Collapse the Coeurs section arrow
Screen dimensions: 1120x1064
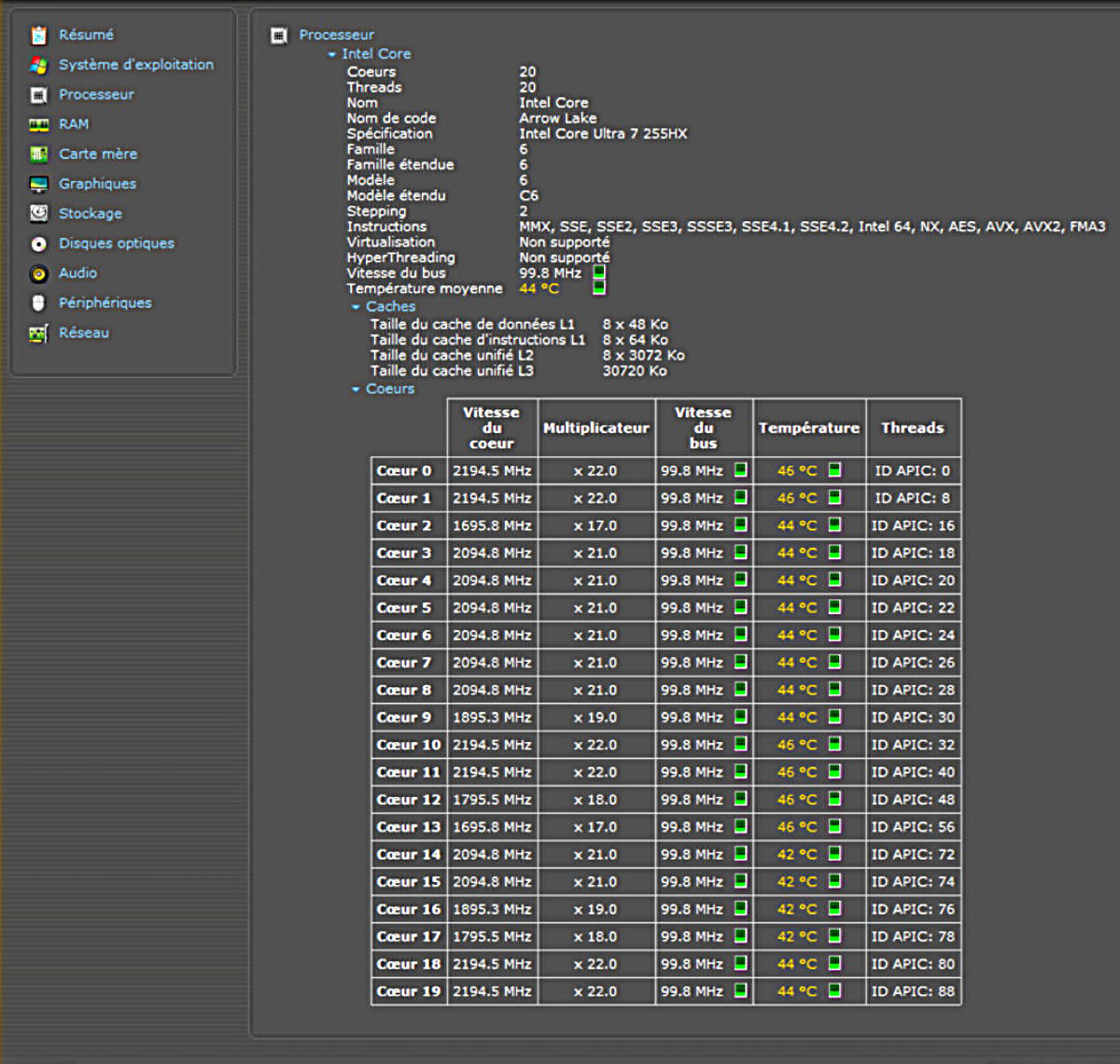pyautogui.click(x=356, y=389)
